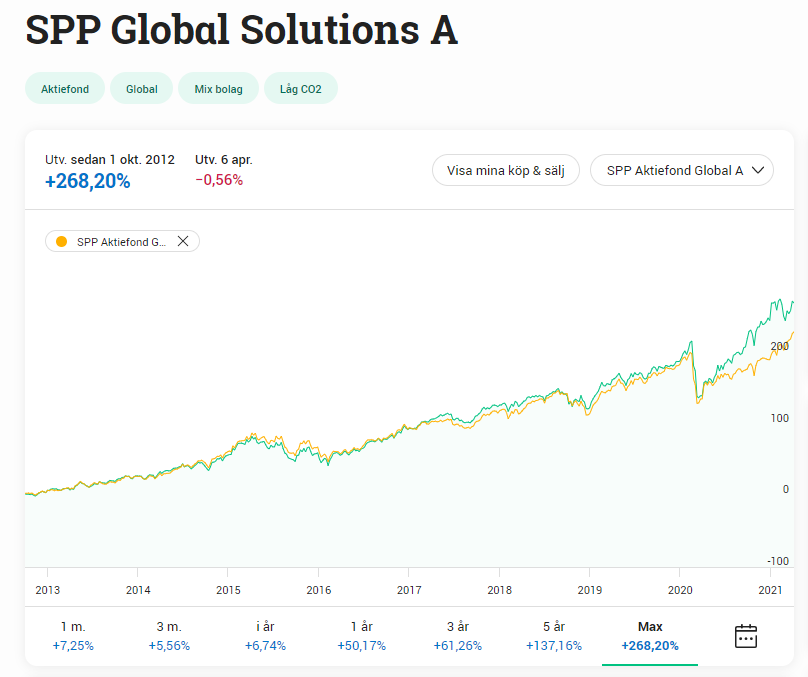
Task: Select the 1 m. period tab
Action: (73, 636)
